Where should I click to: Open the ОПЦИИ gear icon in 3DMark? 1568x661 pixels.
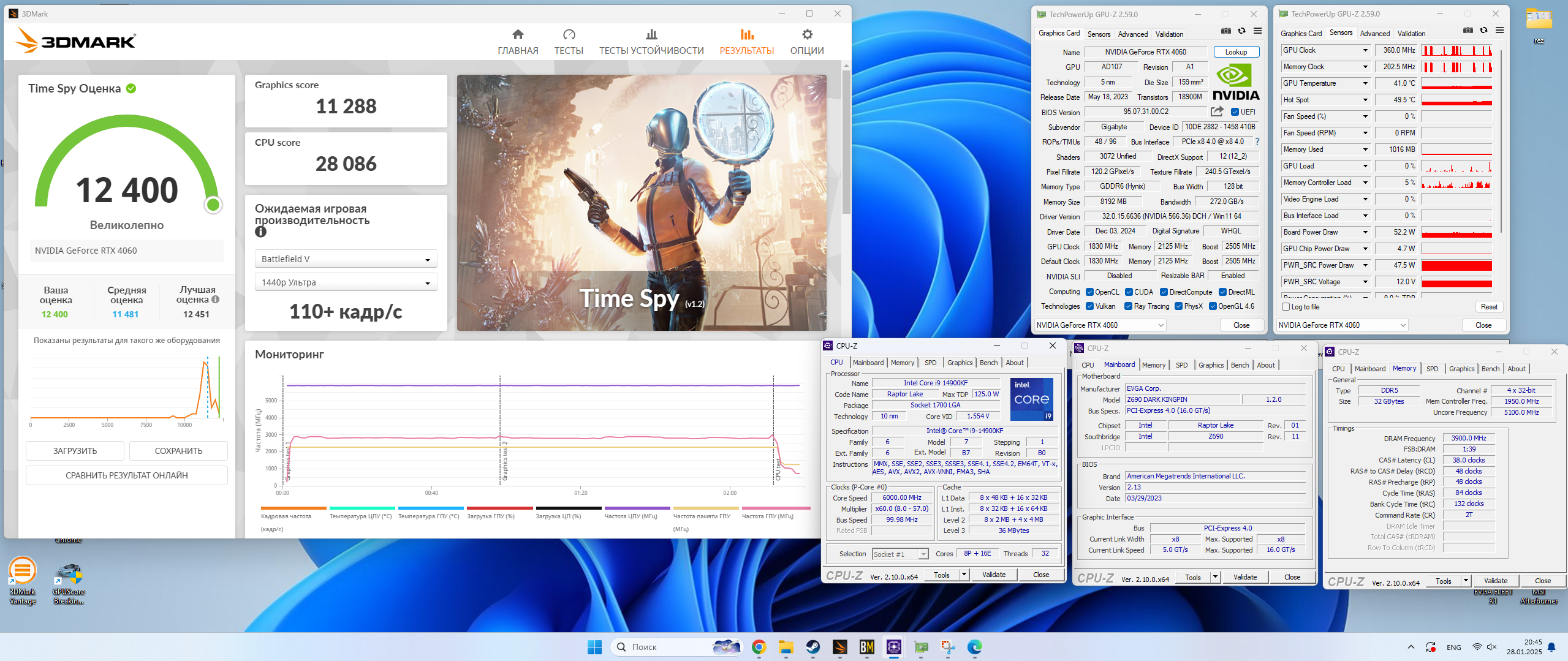pos(807,34)
